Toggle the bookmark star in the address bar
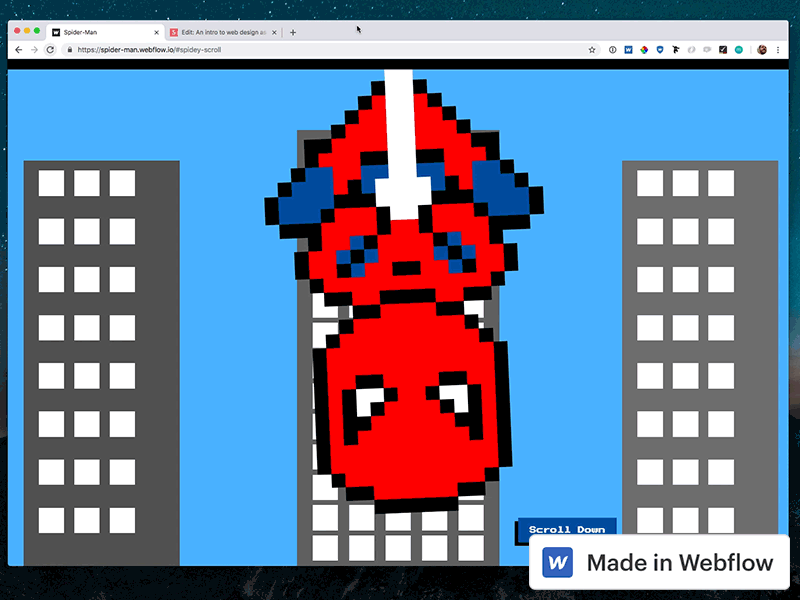This screenshot has height=600, width=800. (x=593, y=48)
